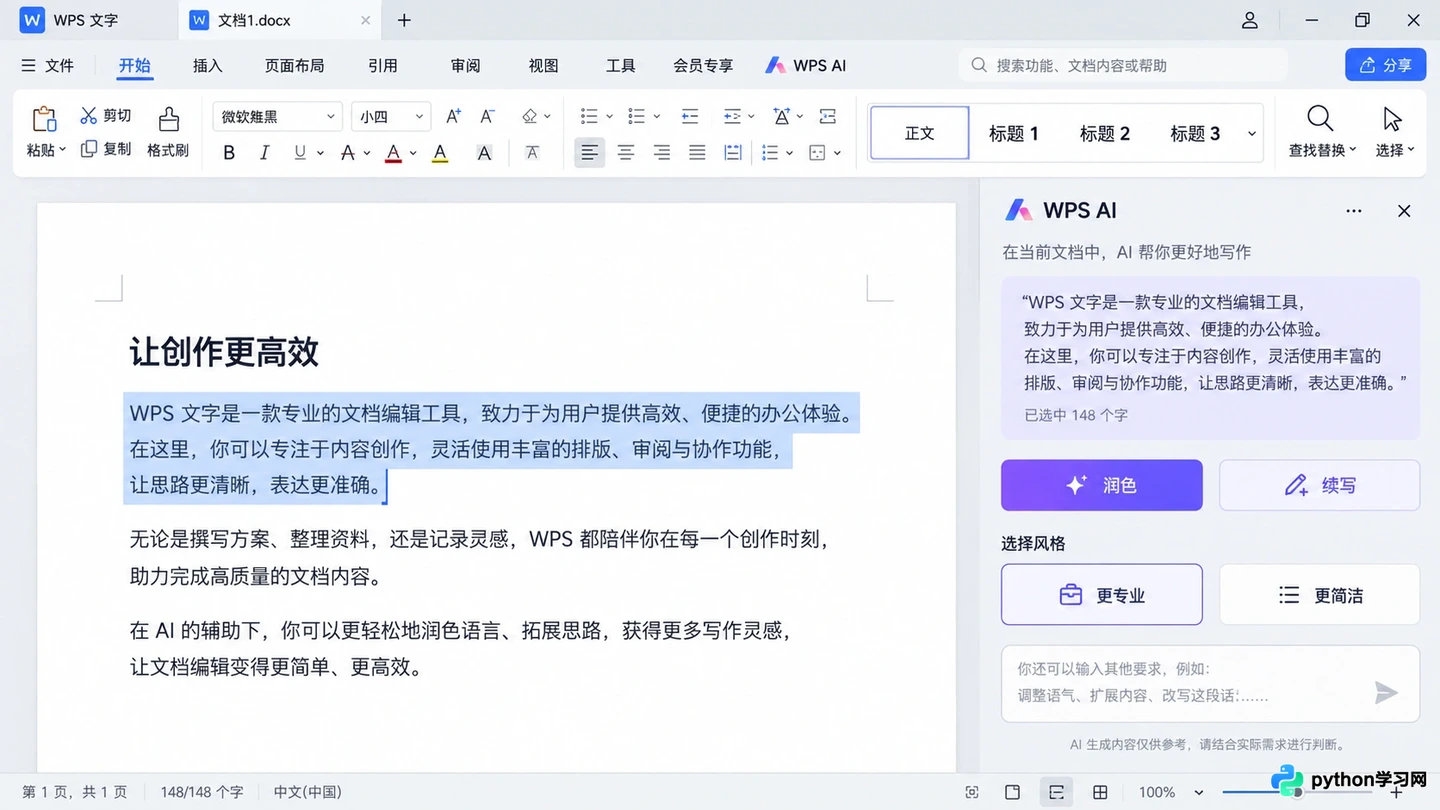The image size is (1440, 810).
Task: Toggle bold formatting
Action: 229,153
